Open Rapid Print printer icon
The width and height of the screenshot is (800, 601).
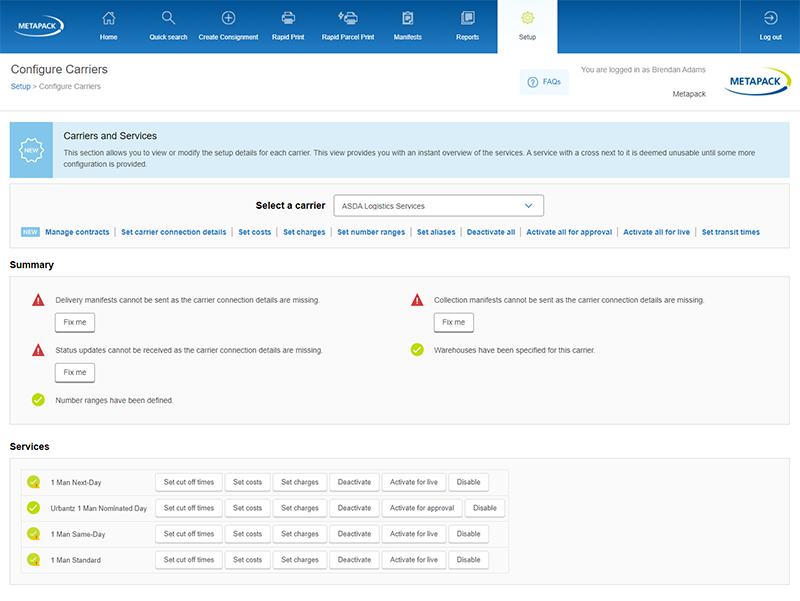point(288,18)
